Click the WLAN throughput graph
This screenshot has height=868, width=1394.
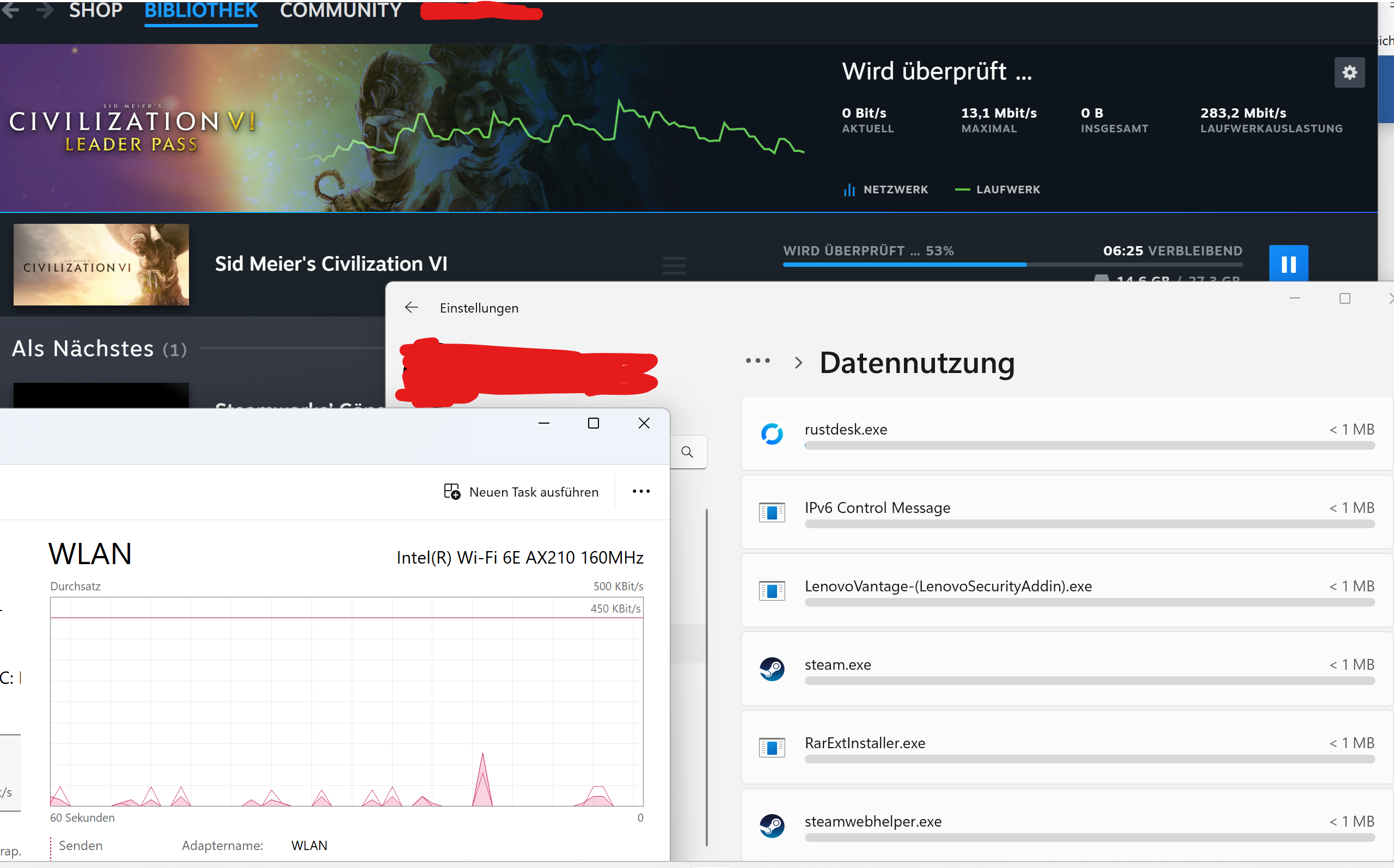[x=347, y=701]
